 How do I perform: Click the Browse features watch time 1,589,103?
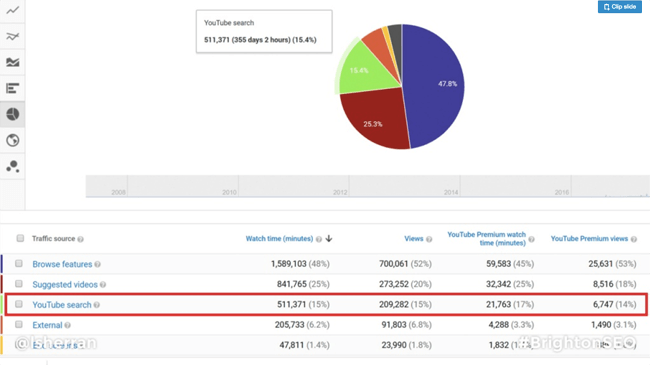pyautogui.click(x=289, y=264)
